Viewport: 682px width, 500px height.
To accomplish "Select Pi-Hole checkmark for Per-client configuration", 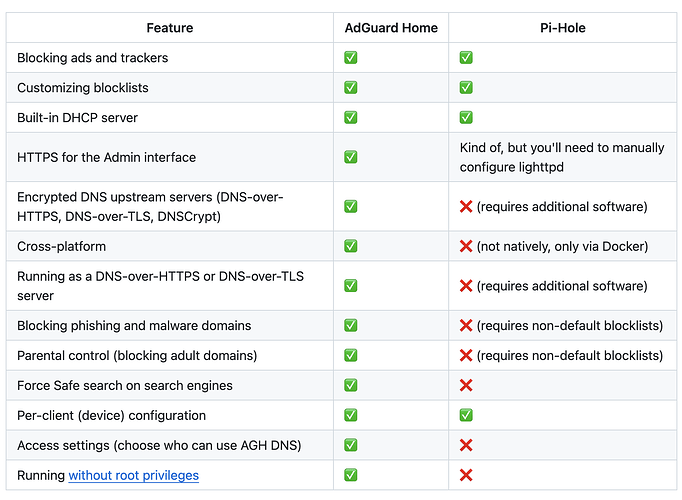I will [x=466, y=415].
